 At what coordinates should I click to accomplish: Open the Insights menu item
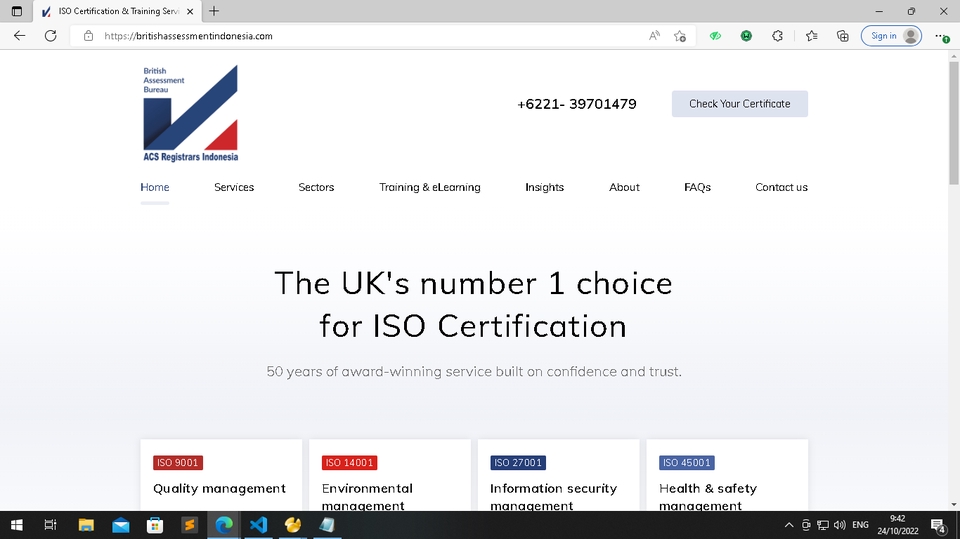544,187
